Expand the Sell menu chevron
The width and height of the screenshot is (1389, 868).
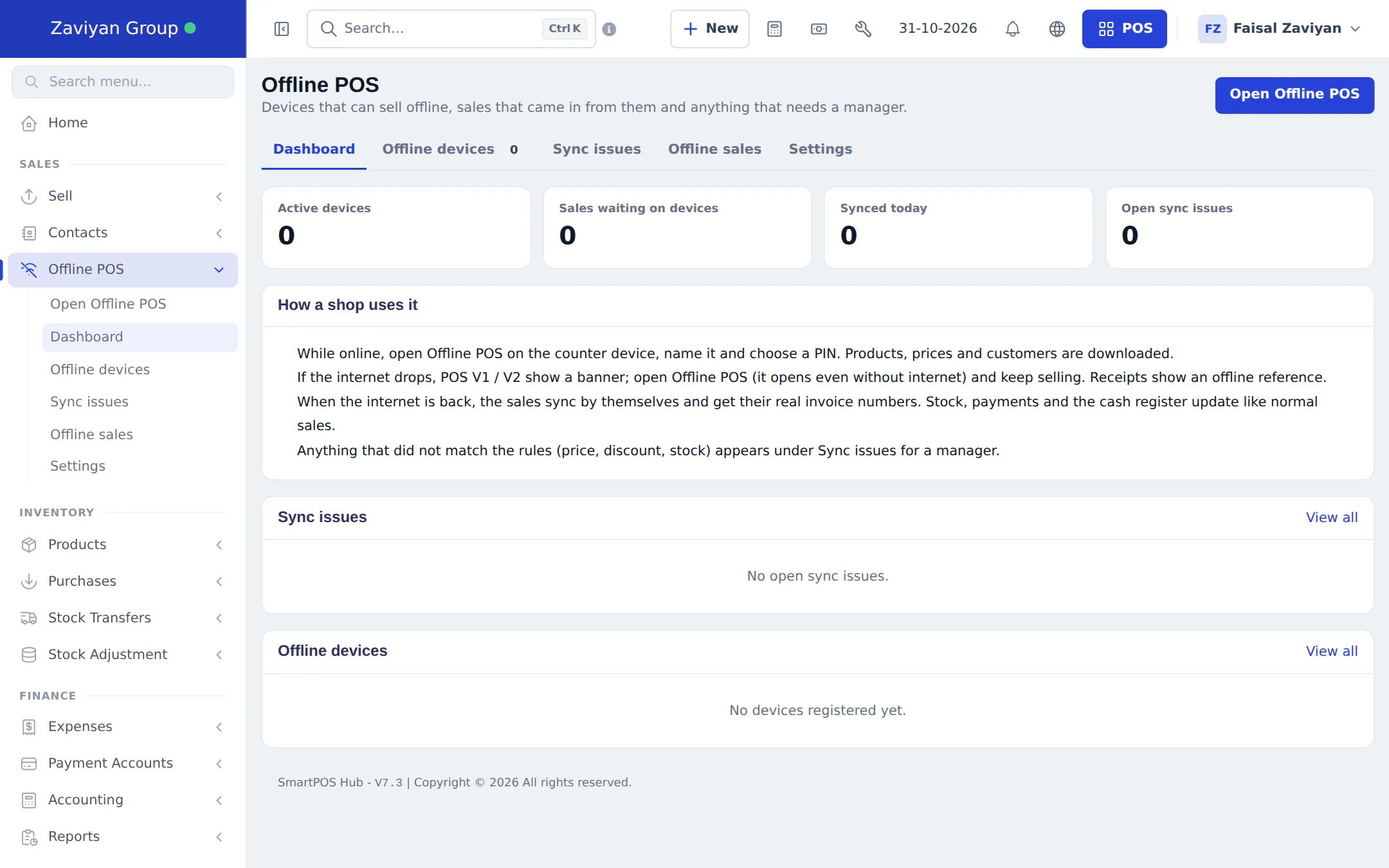click(219, 196)
